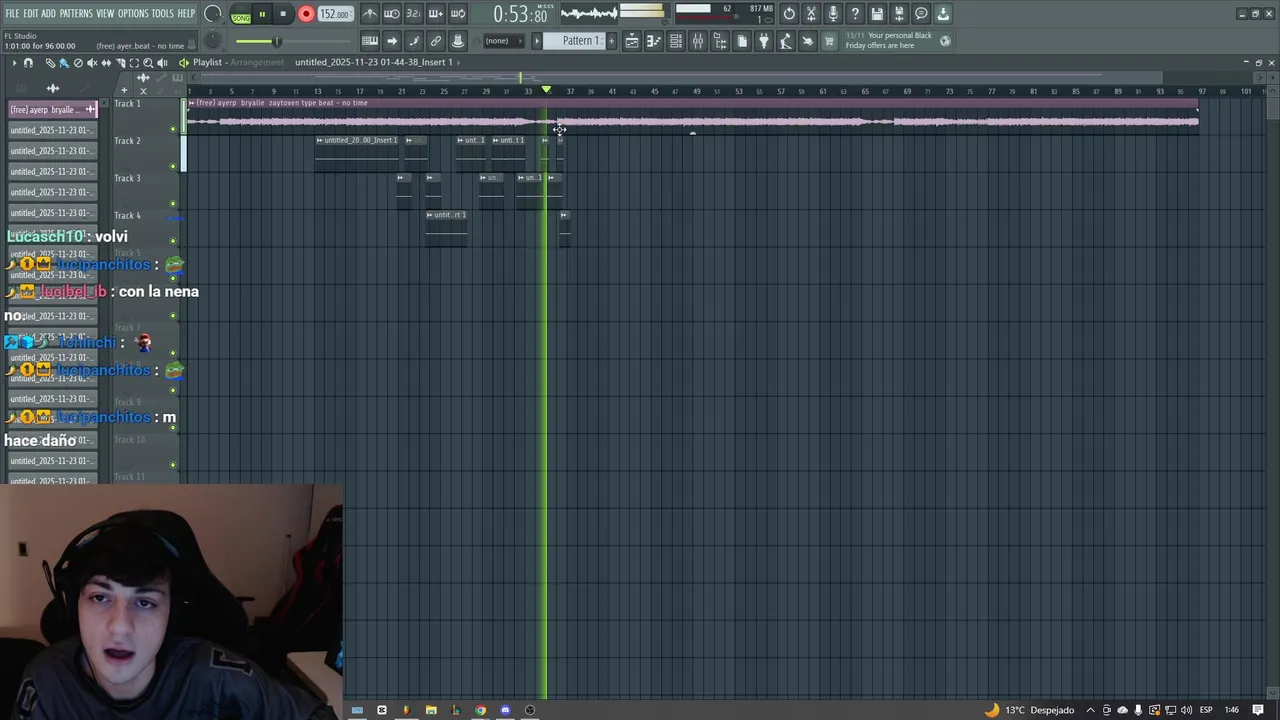Screen dimensions: 1280x720
Task: Click the download content library icon
Action: coord(943,14)
